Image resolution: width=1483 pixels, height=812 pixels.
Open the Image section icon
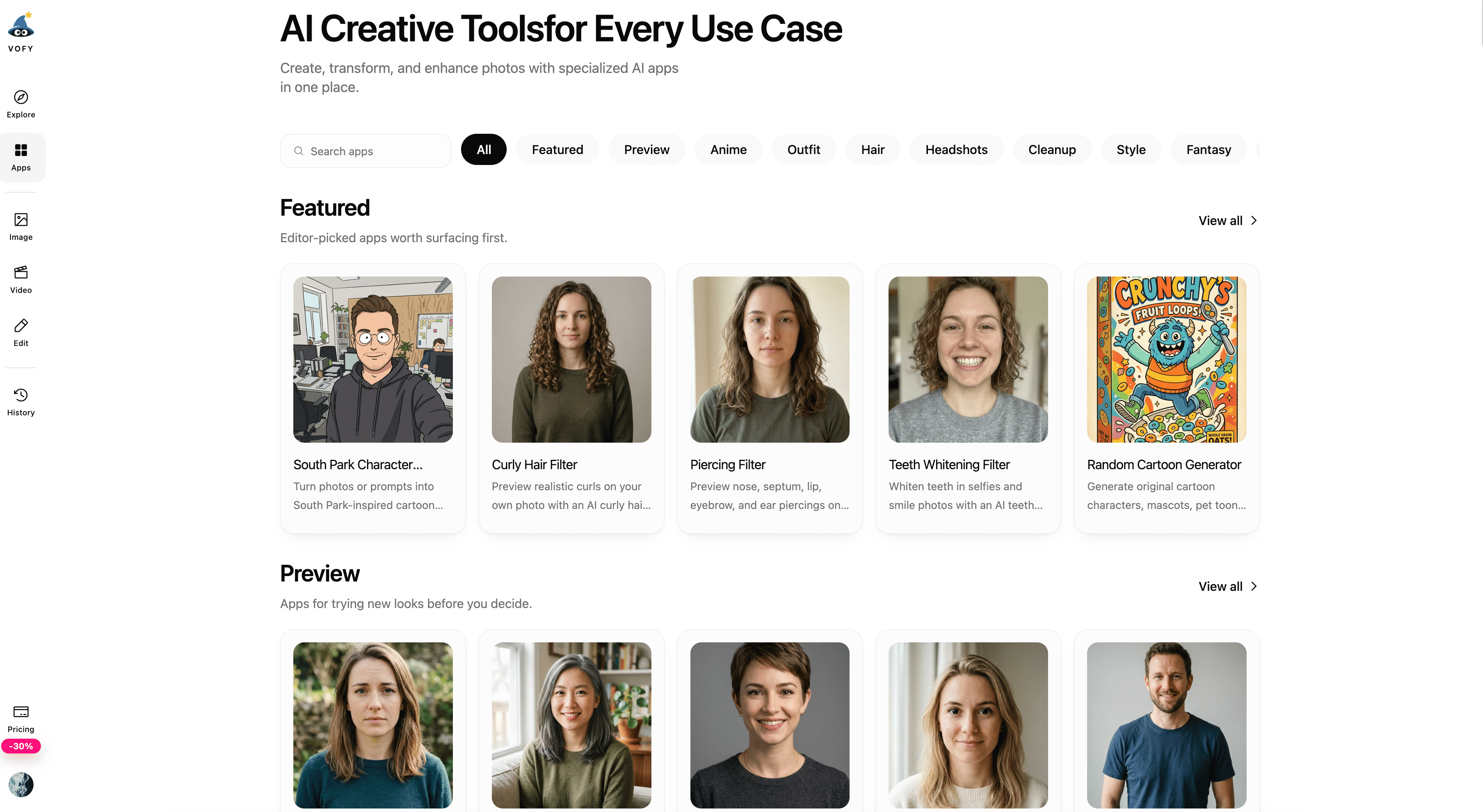(21, 220)
